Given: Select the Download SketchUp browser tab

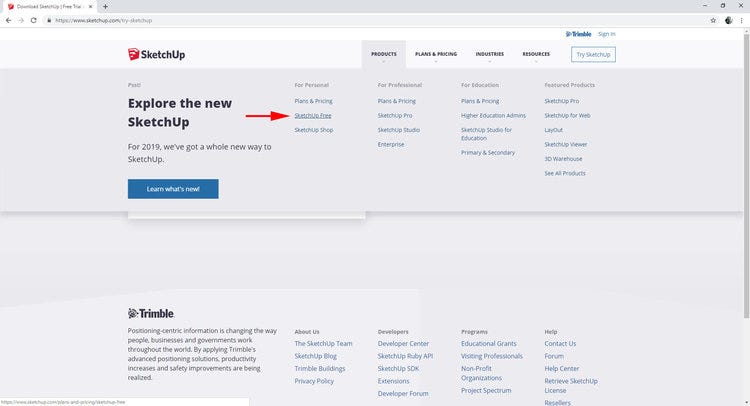Looking at the screenshot, I should pos(49,7).
